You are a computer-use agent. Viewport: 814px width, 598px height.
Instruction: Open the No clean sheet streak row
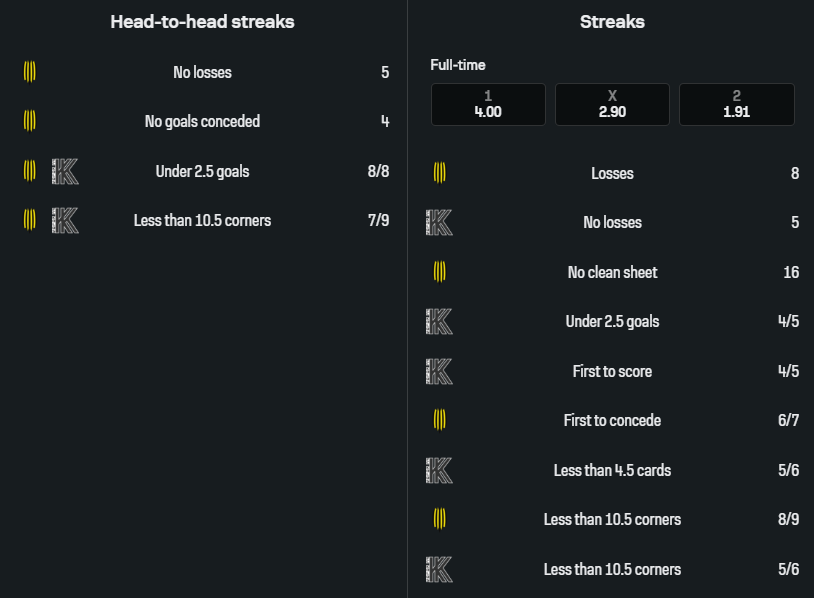[x=612, y=272]
